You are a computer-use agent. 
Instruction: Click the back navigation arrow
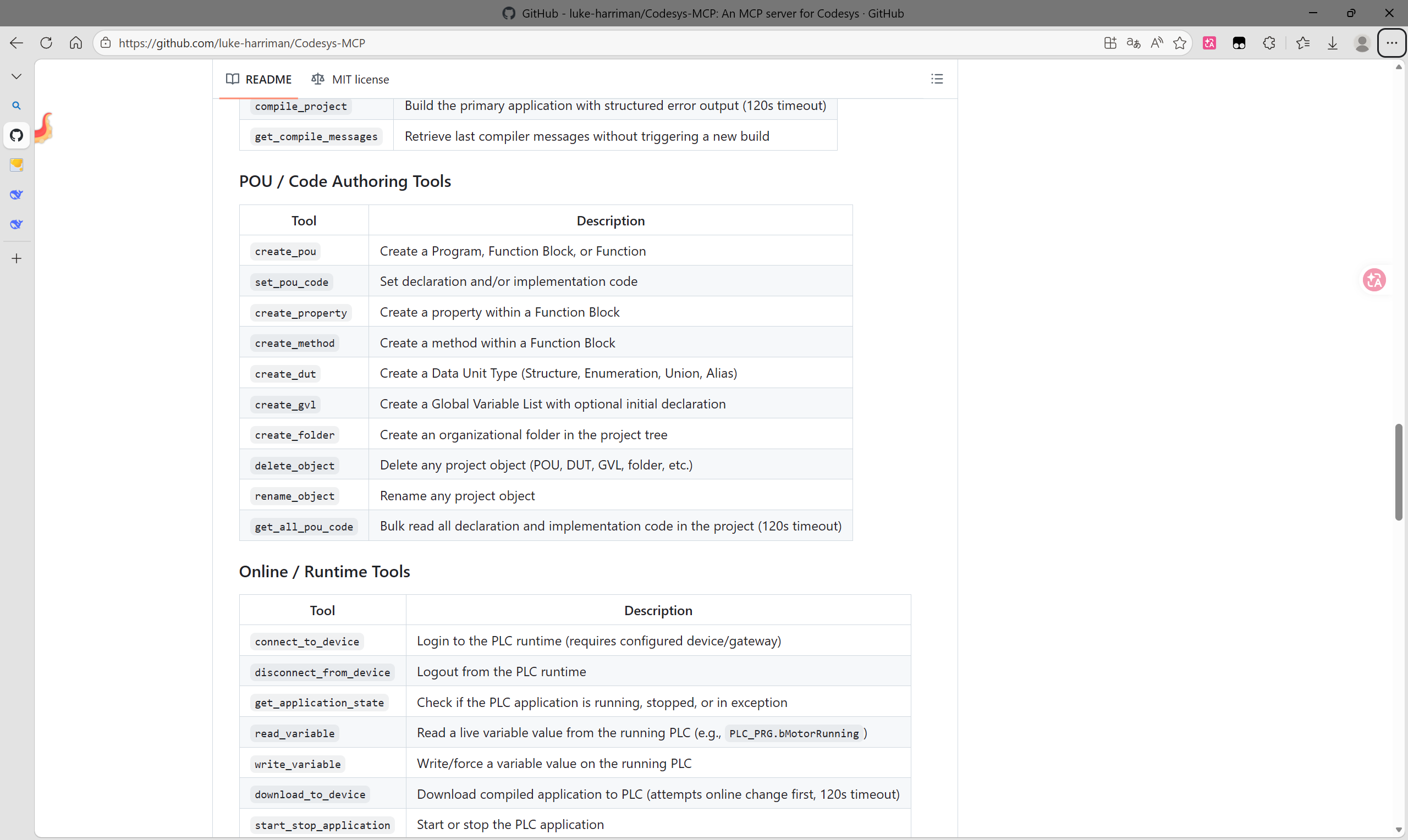click(16, 43)
